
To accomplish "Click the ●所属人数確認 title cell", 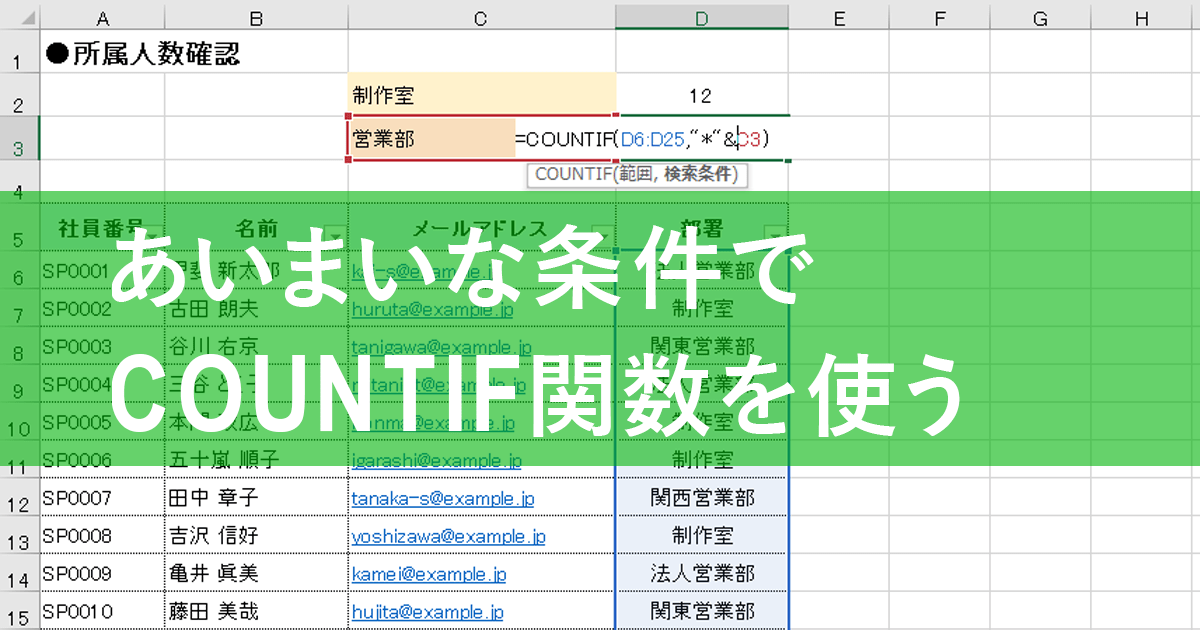I will (142, 53).
